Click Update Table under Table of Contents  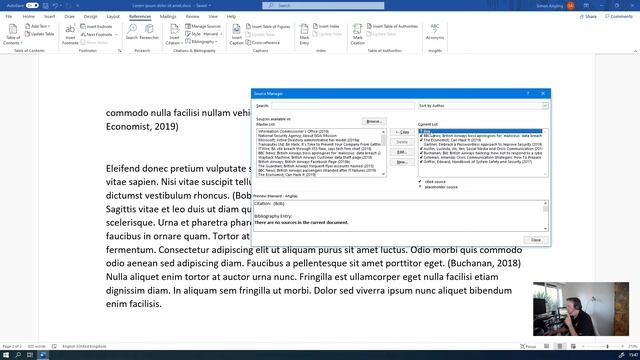(40, 34)
